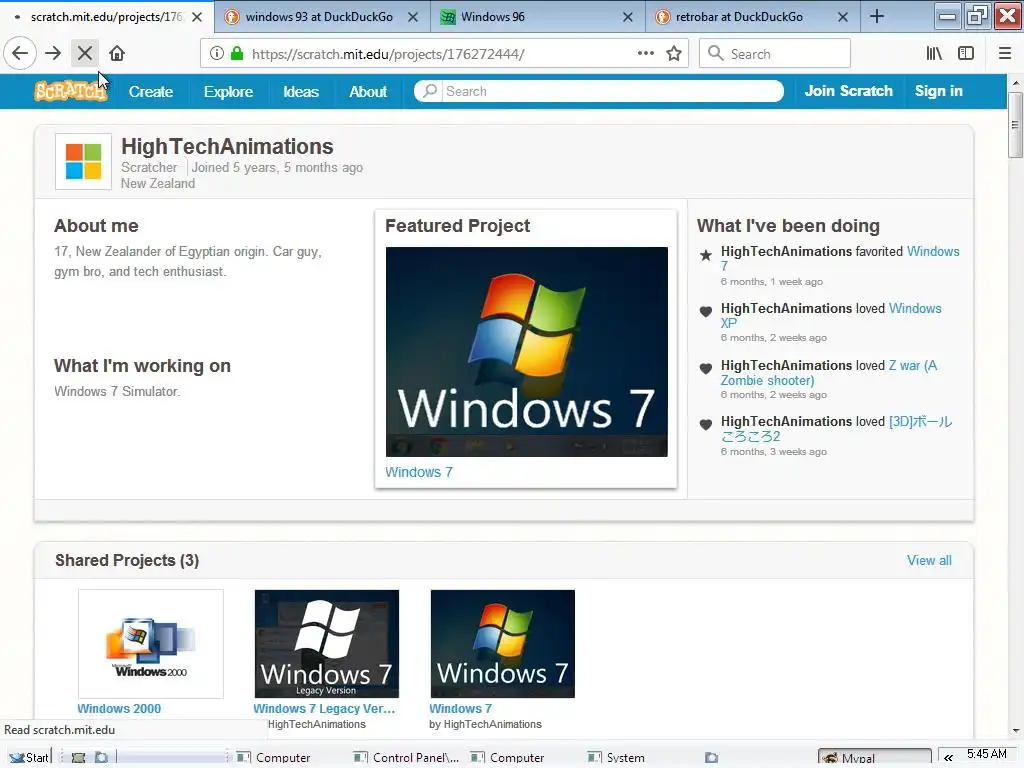Expand the system tray chevron
Image resolution: width=1024 pixels, height=768 pixels.
[x=948, y=758]
